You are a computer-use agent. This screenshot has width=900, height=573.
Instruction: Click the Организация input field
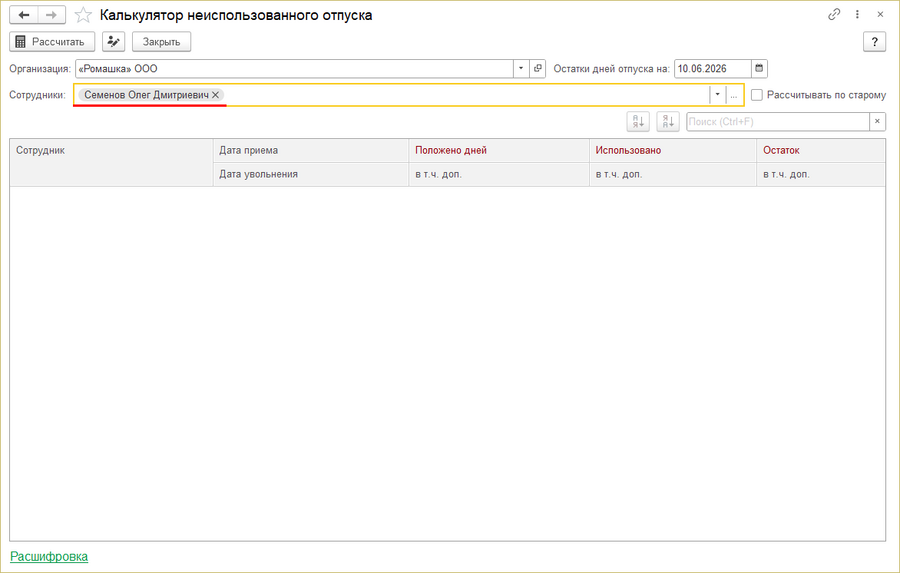(294, 68)
